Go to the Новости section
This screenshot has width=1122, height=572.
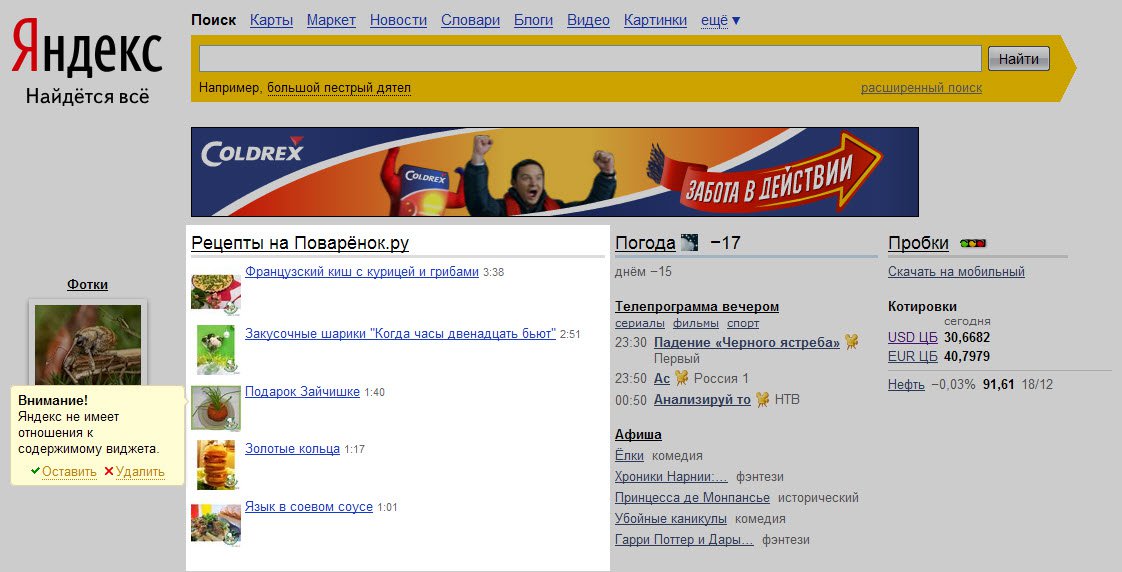pos(398,20)
